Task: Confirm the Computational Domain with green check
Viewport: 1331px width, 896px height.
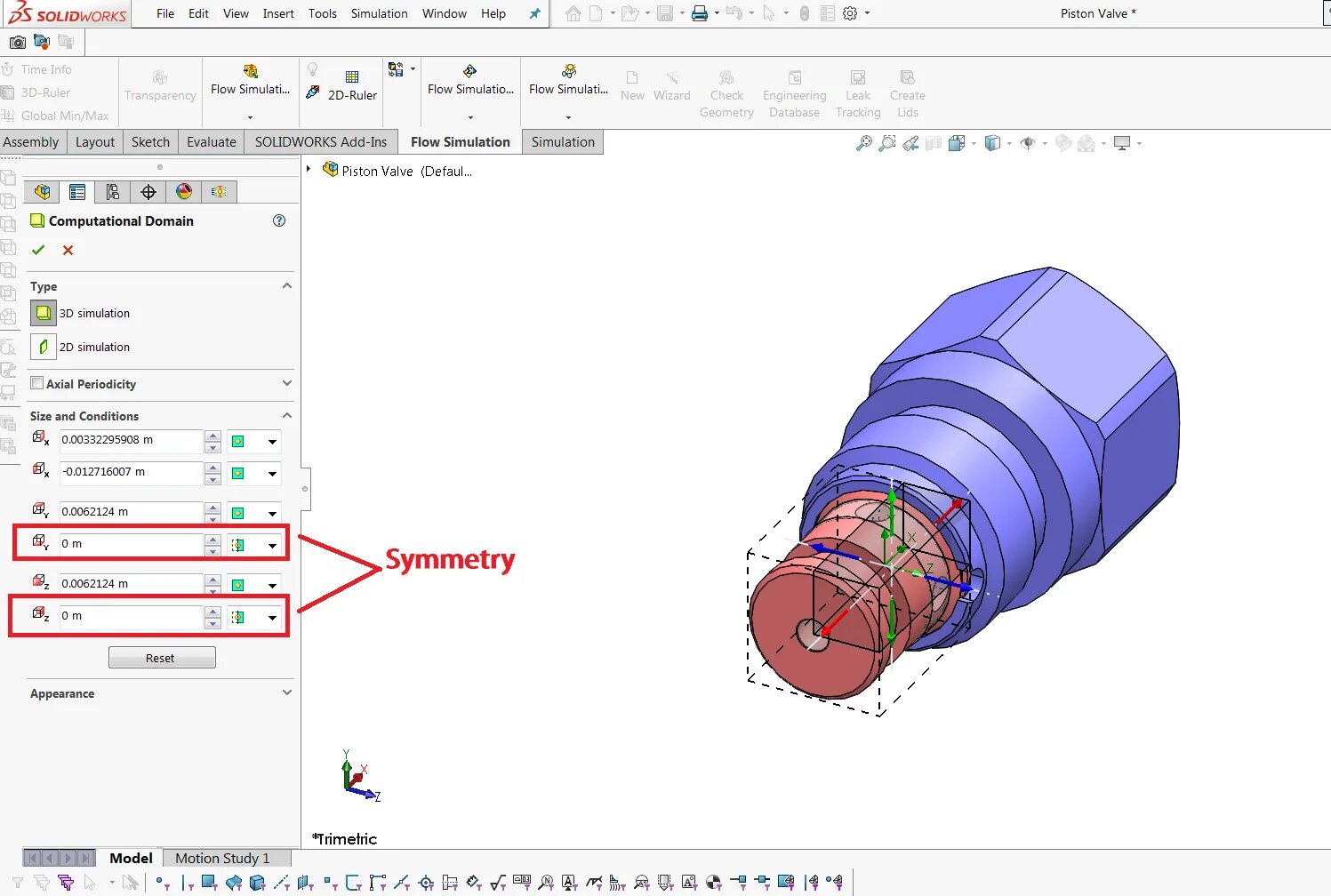Action: (x=38, y=250)
